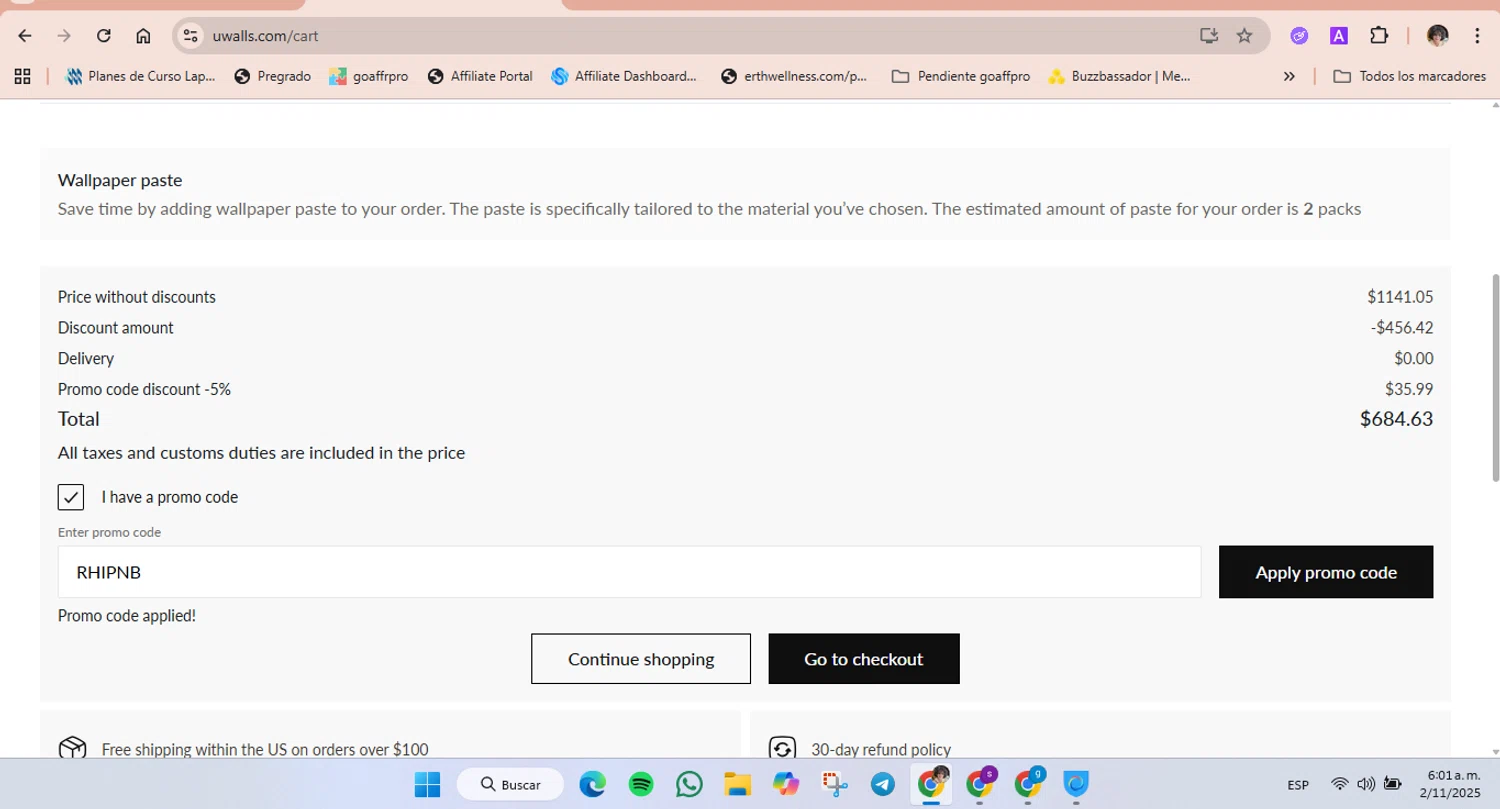Open Spotify from the taskbar

641,785
